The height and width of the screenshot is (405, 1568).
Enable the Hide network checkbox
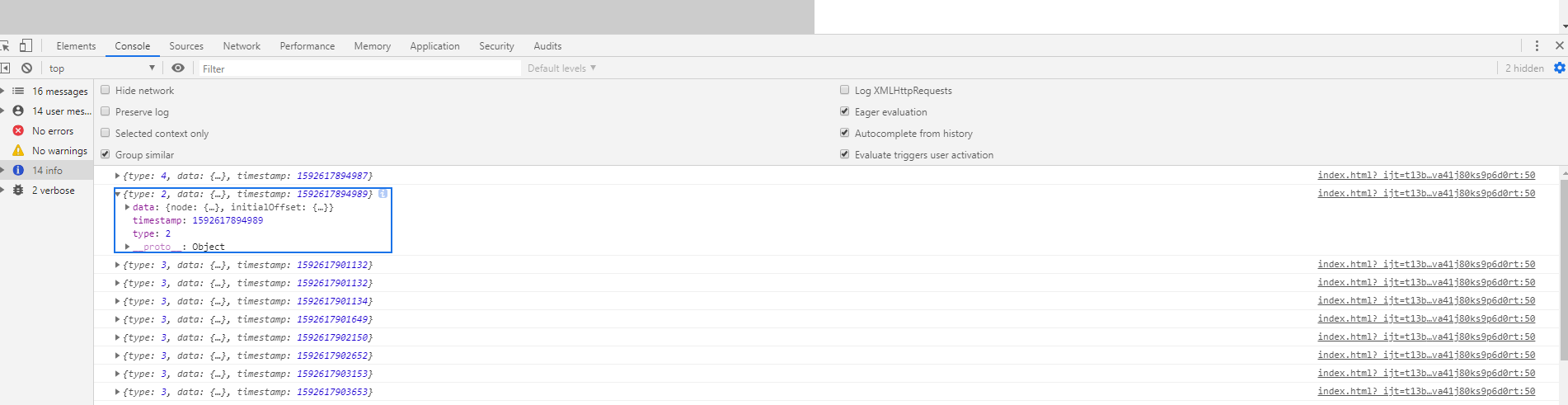pos(106,90)
